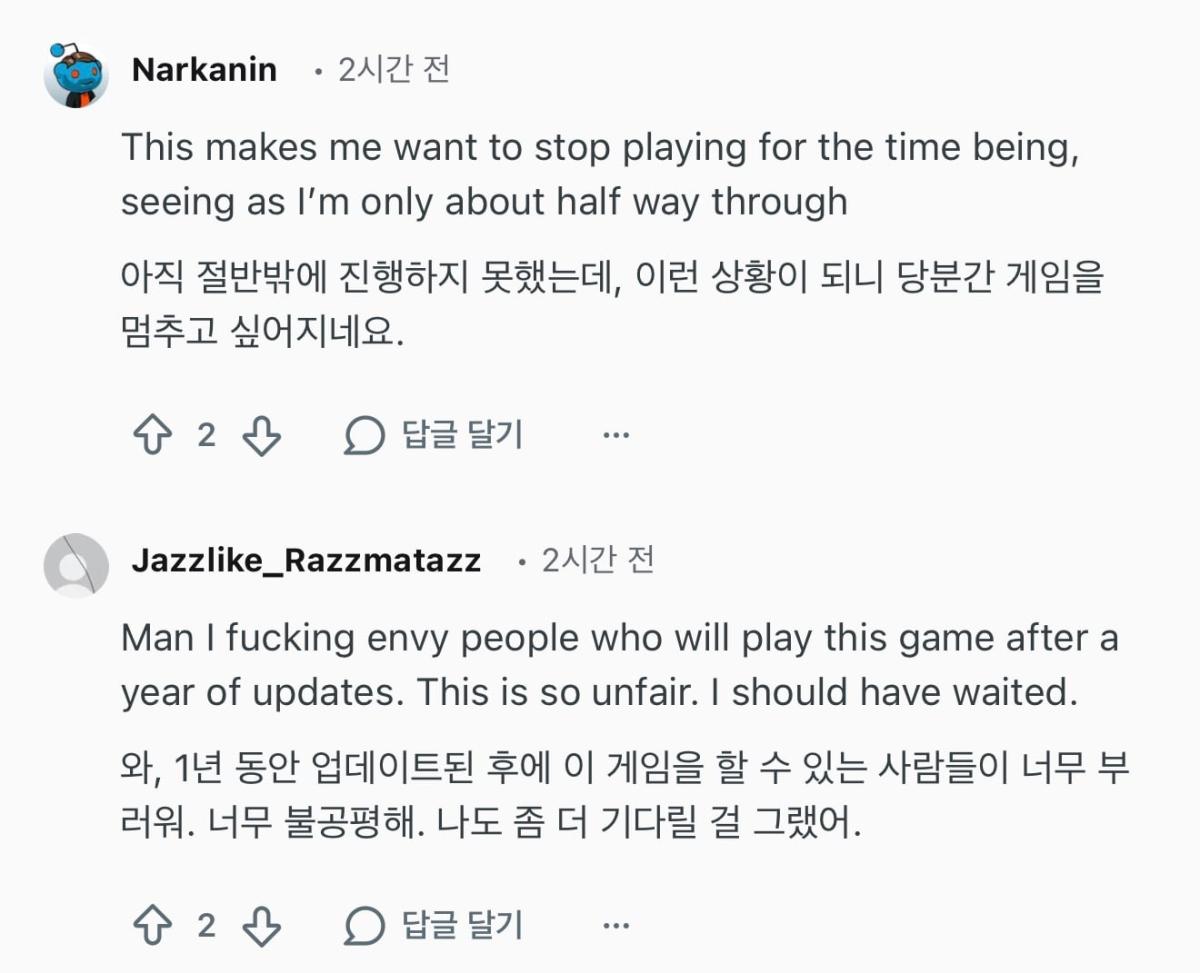
Task: Open the three-dot menu under Jazzlike_Razzmatazz's comment
Action: [617, 926]
